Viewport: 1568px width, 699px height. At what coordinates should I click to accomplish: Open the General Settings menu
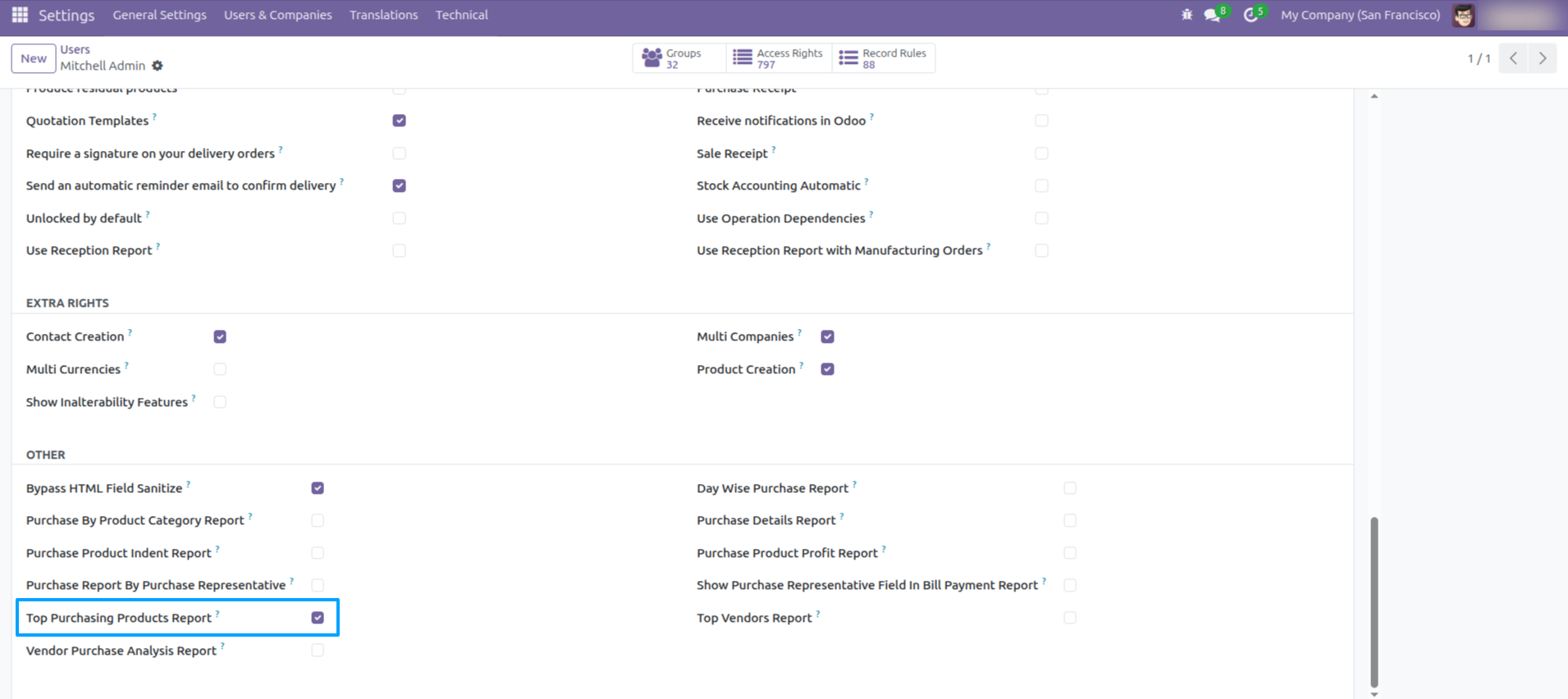pos(159,15)
